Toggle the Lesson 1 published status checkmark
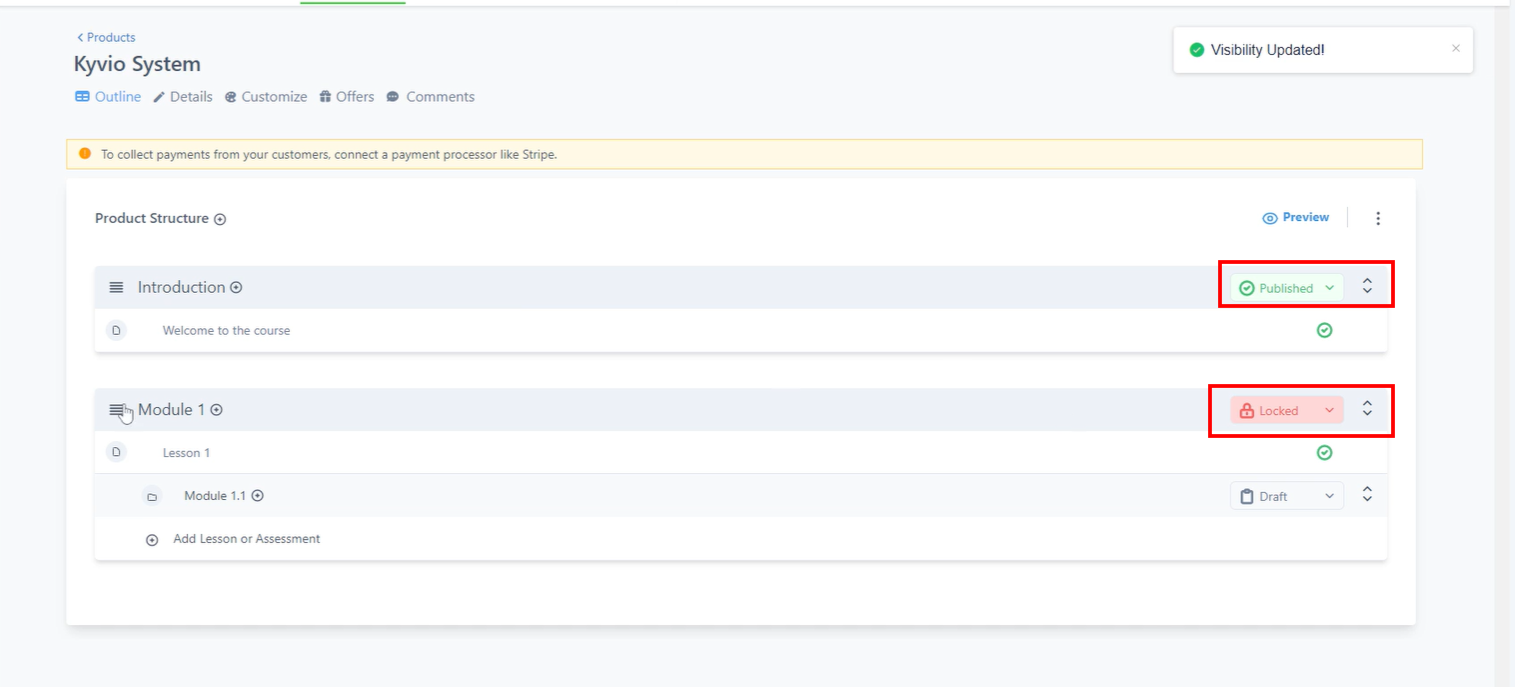The image size is (1515, 687). pyautogui.click(x=1324, y=453)
